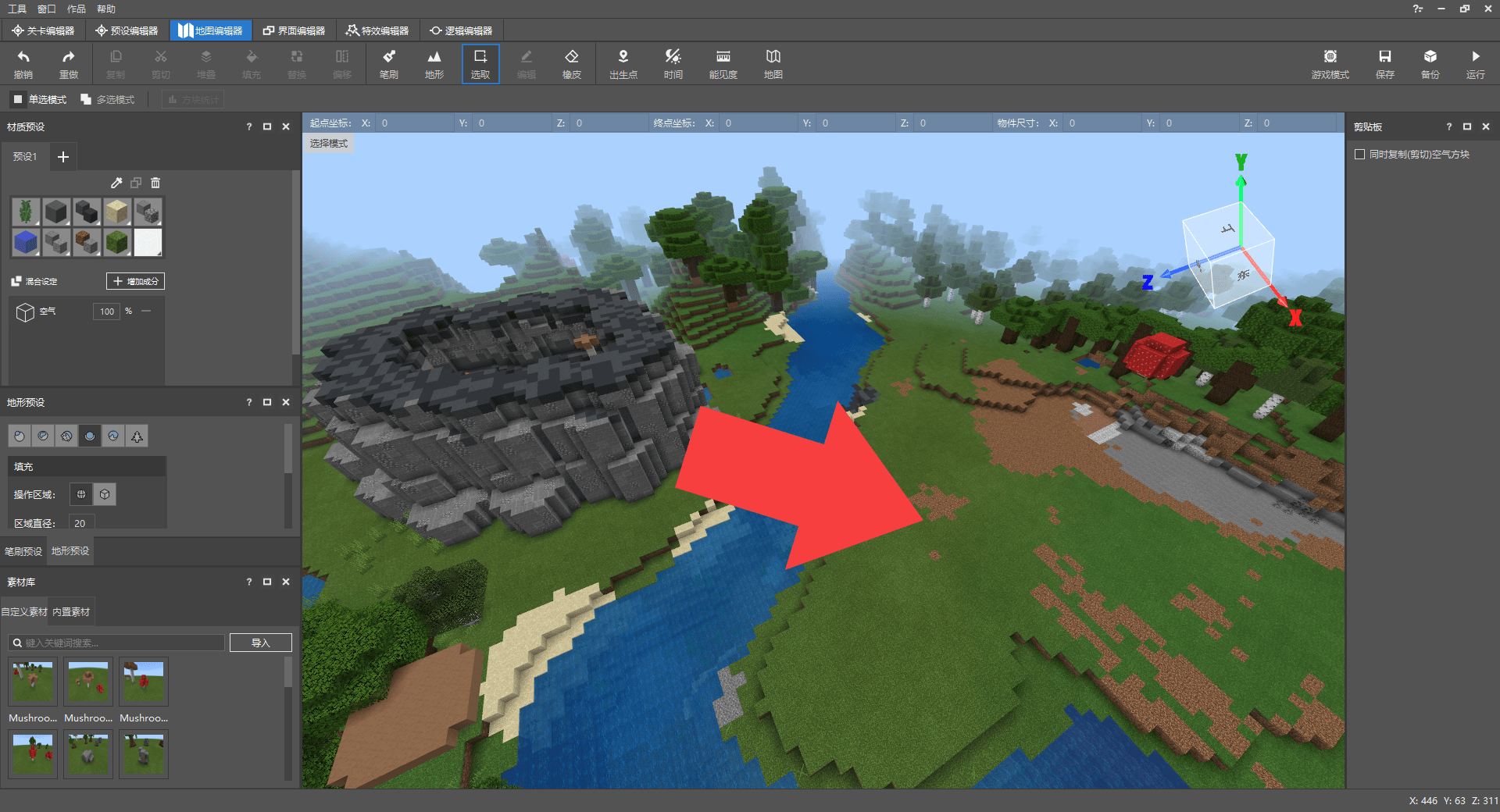This screenshot has width=1500, height=812.
Task: Switch to 界面编辑器 tab
Action: (294, 30)
